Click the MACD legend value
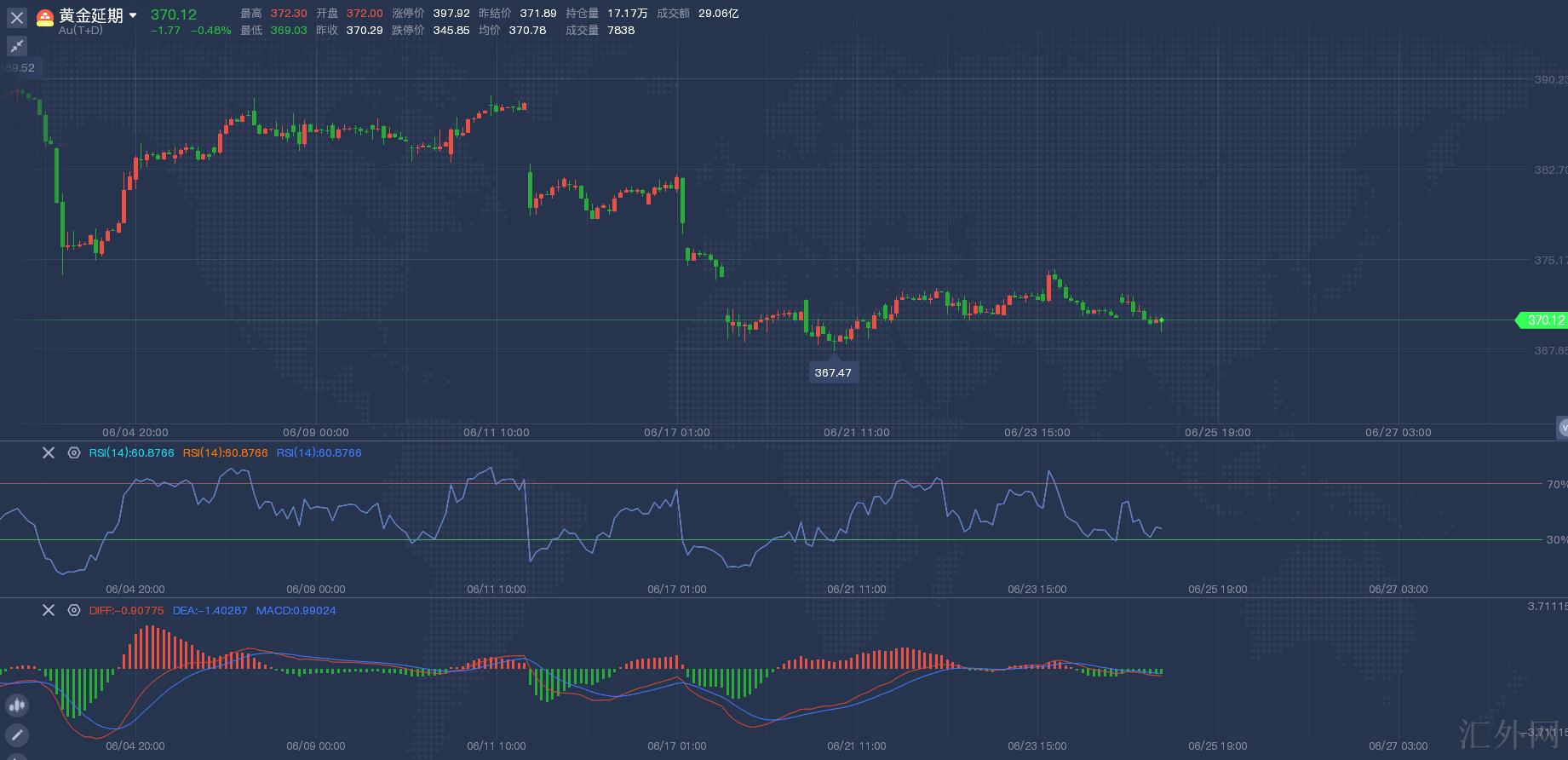 pos(296,611)
